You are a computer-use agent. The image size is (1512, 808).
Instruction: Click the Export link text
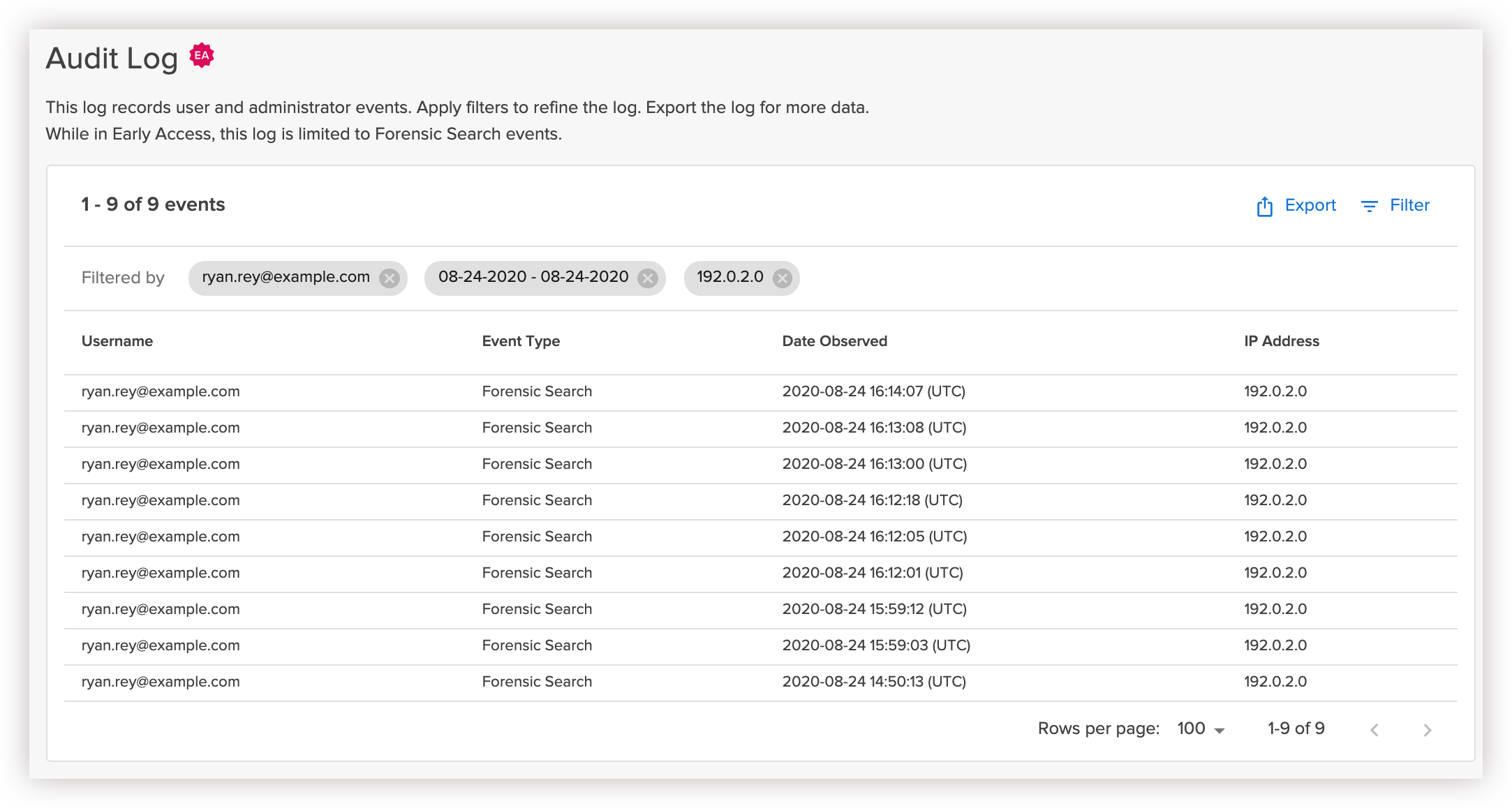[1310, 205]
